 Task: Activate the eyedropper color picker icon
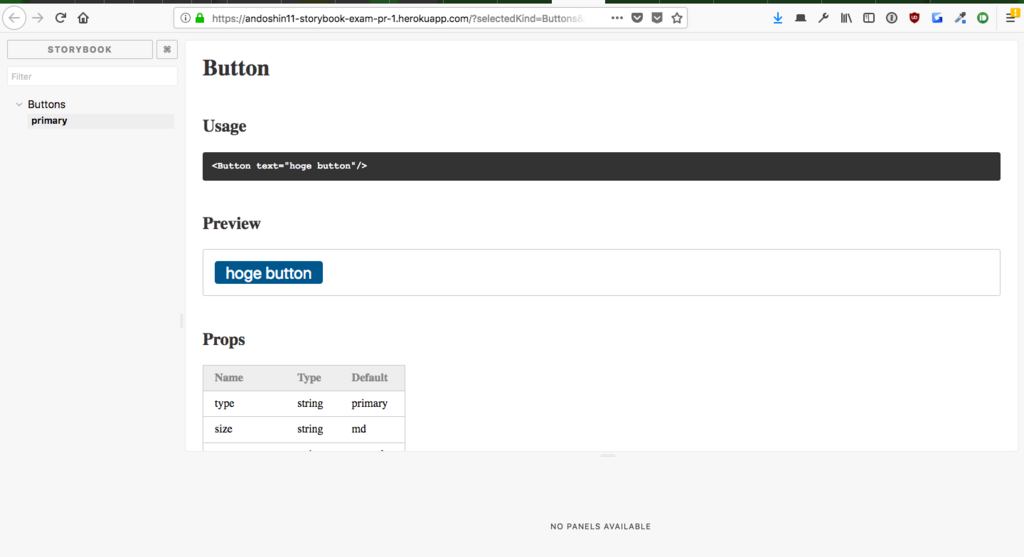tap(960, 18)
